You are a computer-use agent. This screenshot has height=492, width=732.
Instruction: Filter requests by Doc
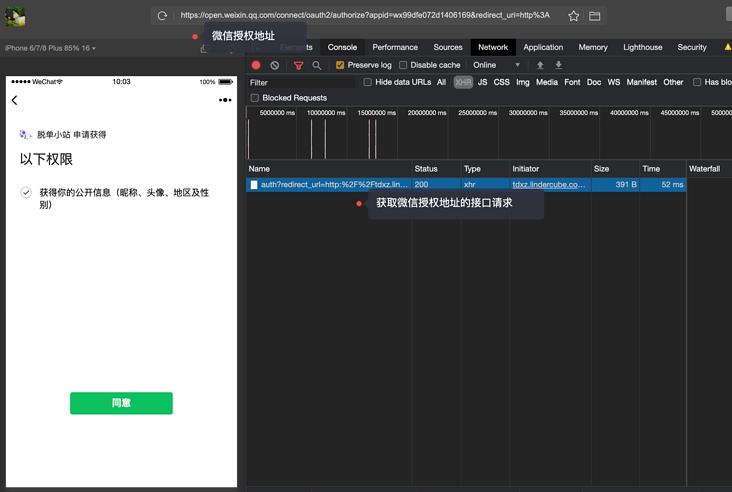click(x=594, y=82)
